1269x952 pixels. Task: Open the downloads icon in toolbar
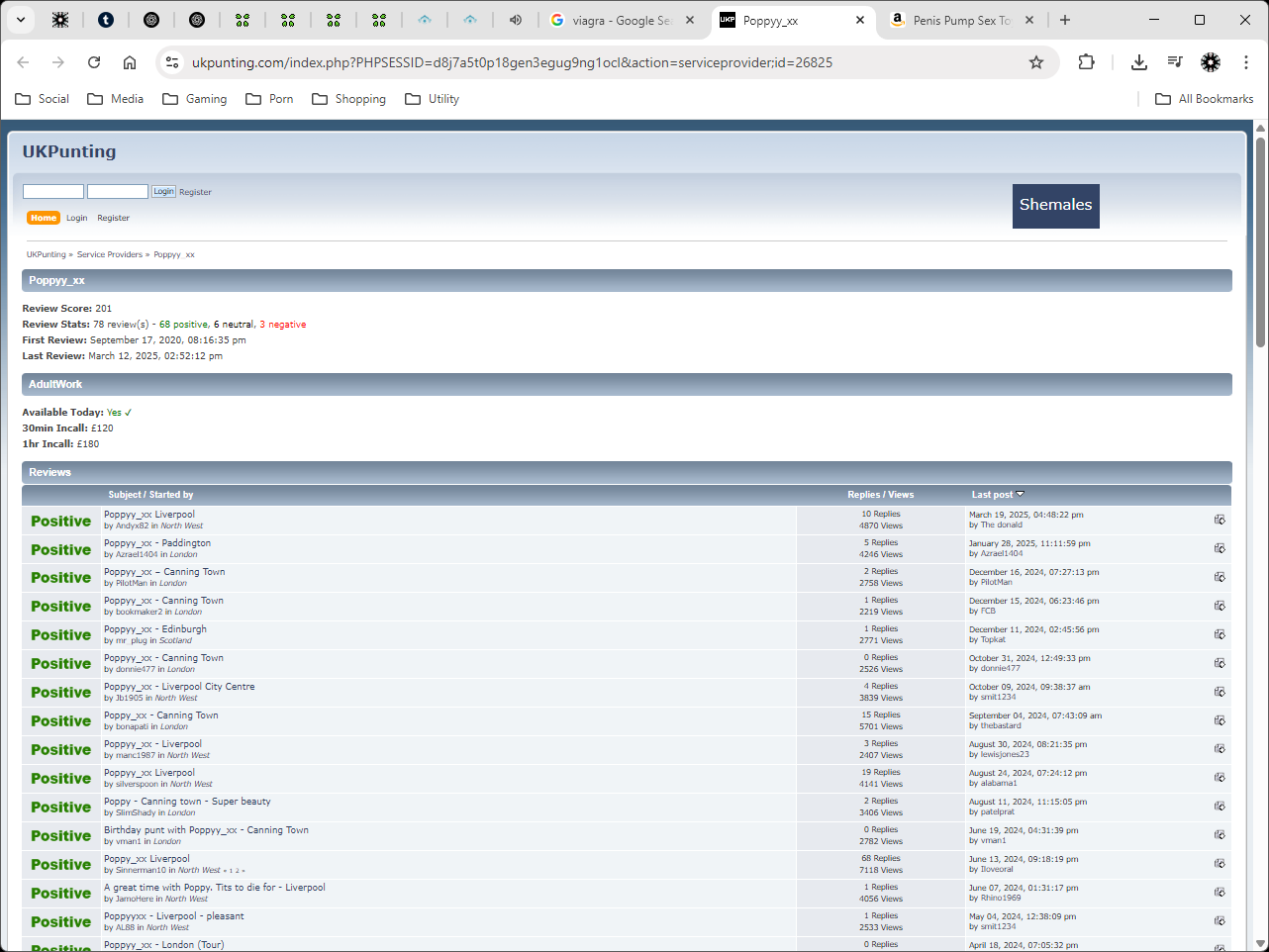coord(1139,62)
